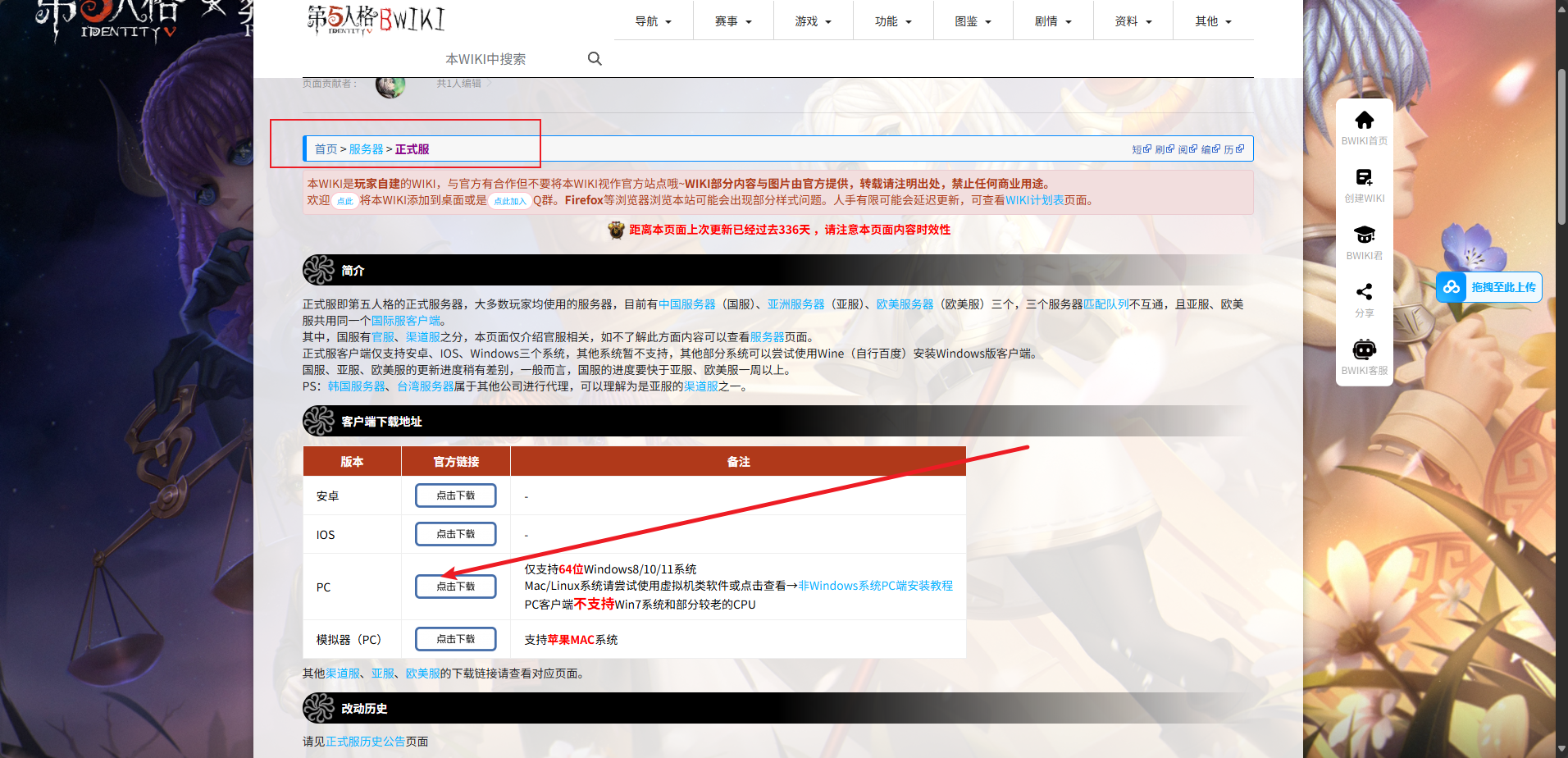
Task: Click the 分享 share icon
Action: tap(1365, 292)
